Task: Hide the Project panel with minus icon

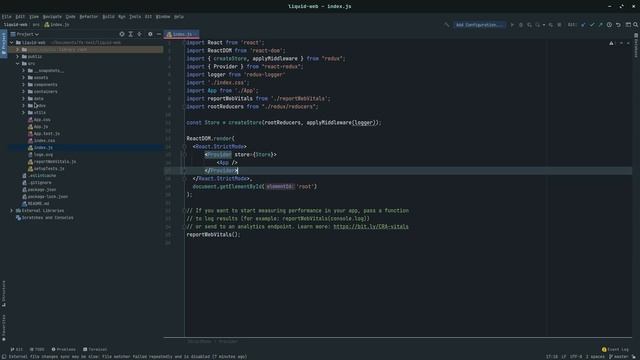Action: coord(159,34)
